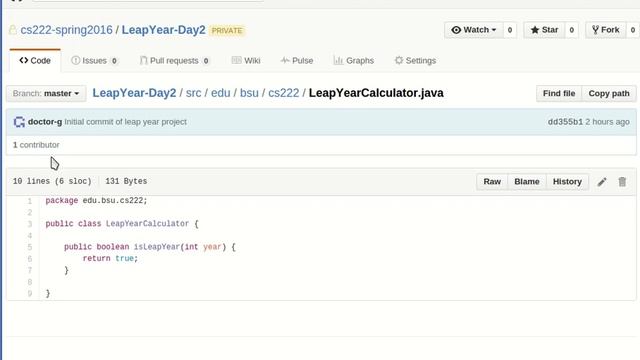This screenshot has height=360, width=640.
Task: Click the '2 hours ago' timestamp
Action: (607, 122)
